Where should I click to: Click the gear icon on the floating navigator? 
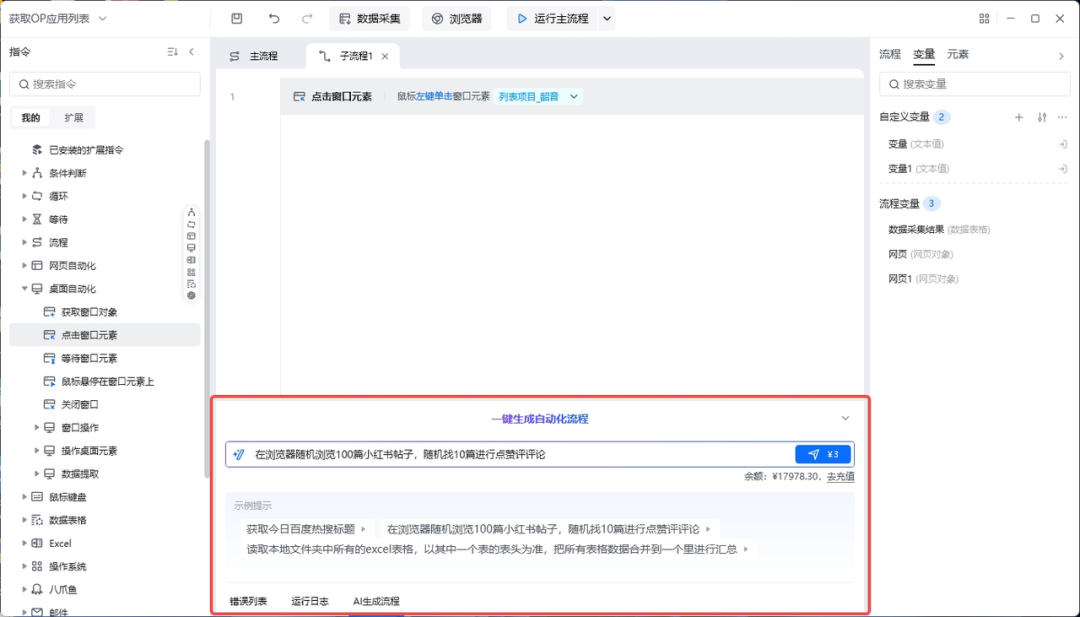[190, 295]
